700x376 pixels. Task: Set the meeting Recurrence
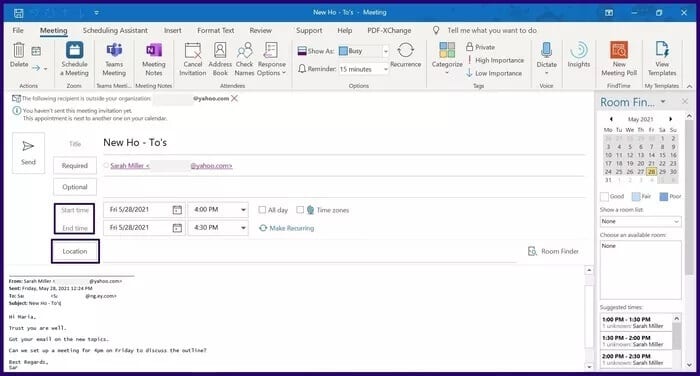(x=405, y=55)
